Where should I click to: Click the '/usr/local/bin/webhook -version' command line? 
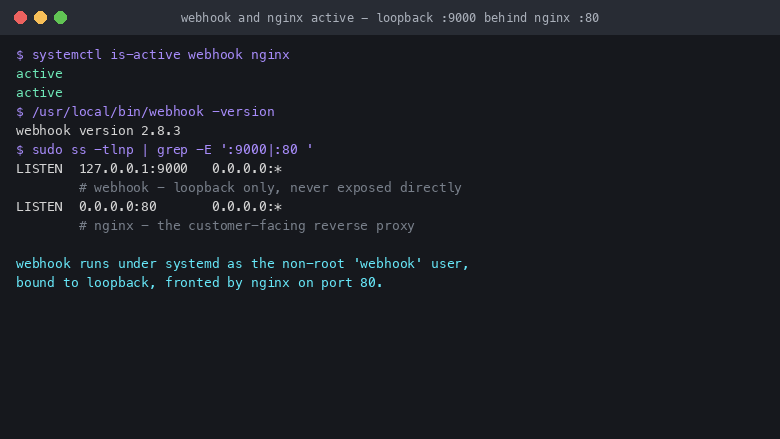pos(153,111)
